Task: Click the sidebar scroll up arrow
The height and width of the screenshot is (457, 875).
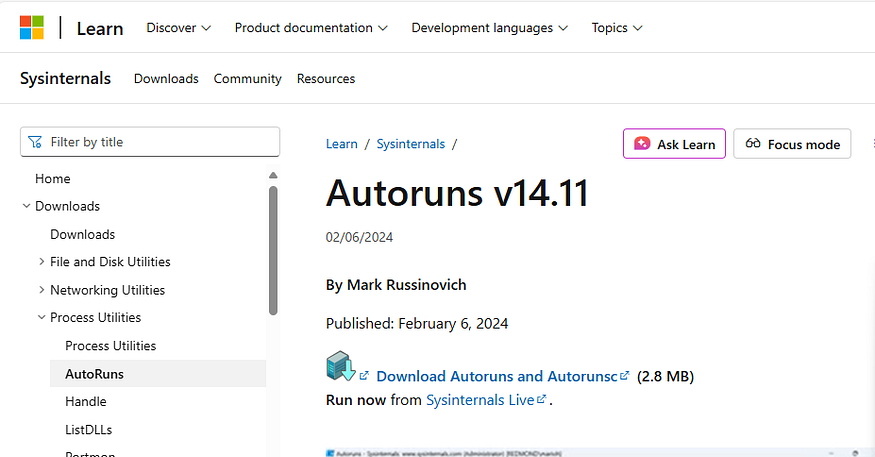Action: tap(273, 175)
